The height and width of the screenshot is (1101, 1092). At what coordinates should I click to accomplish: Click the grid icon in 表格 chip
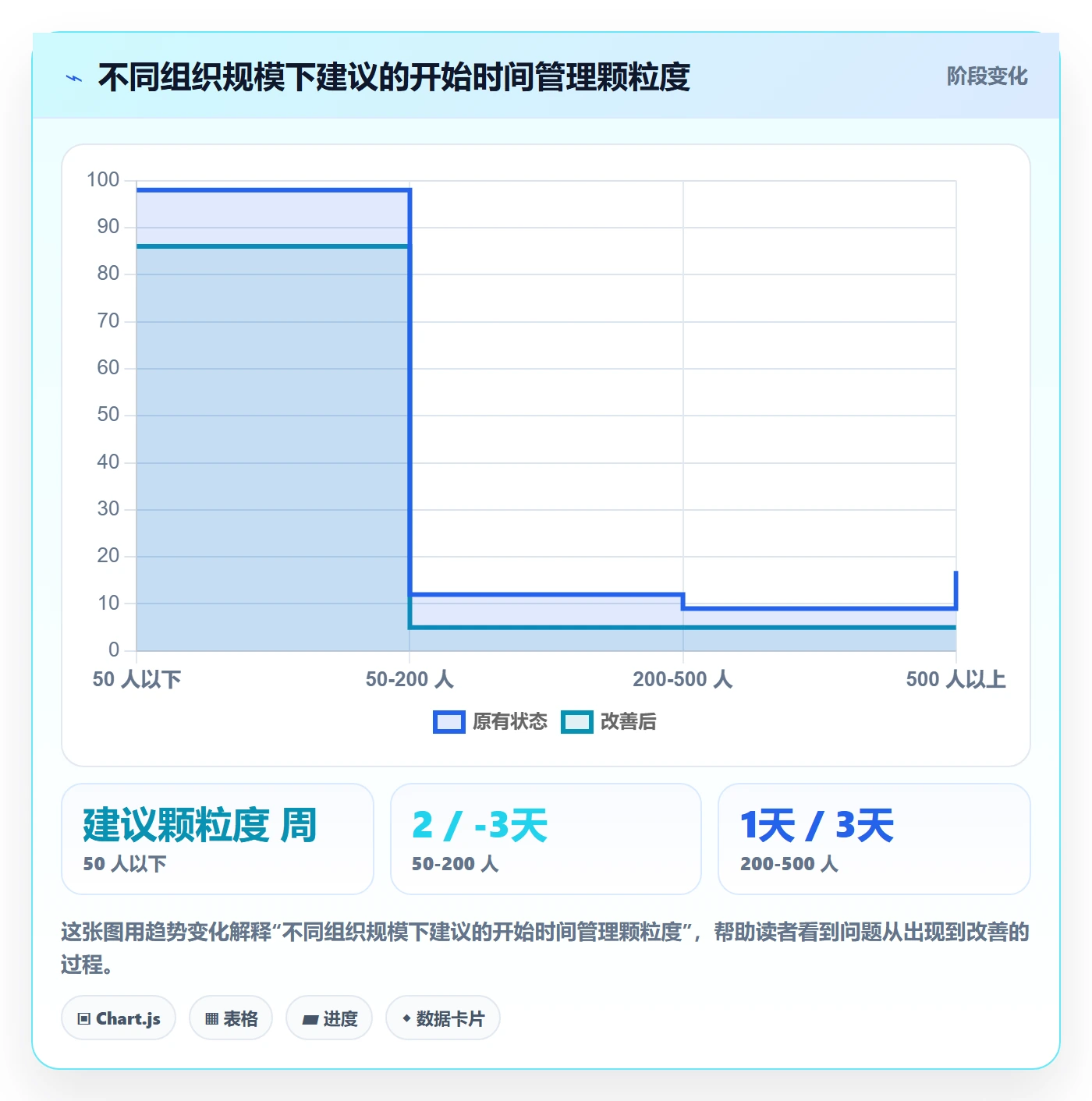211,1019
